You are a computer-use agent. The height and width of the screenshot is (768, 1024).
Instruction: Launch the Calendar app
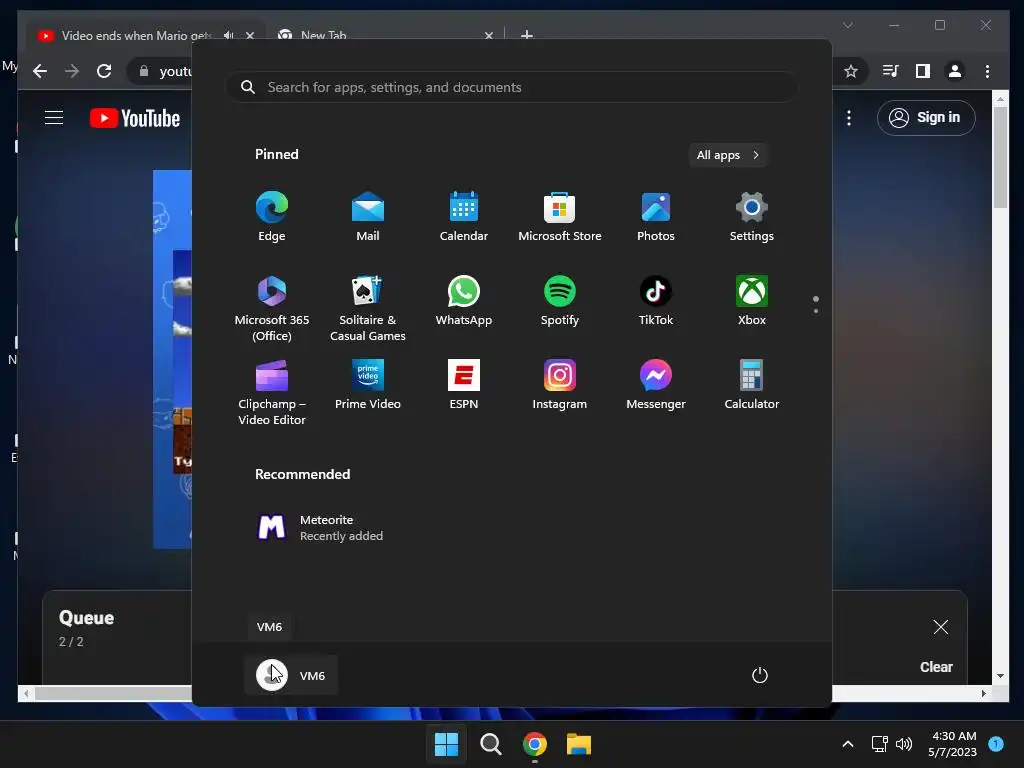[x=464, y=216]
